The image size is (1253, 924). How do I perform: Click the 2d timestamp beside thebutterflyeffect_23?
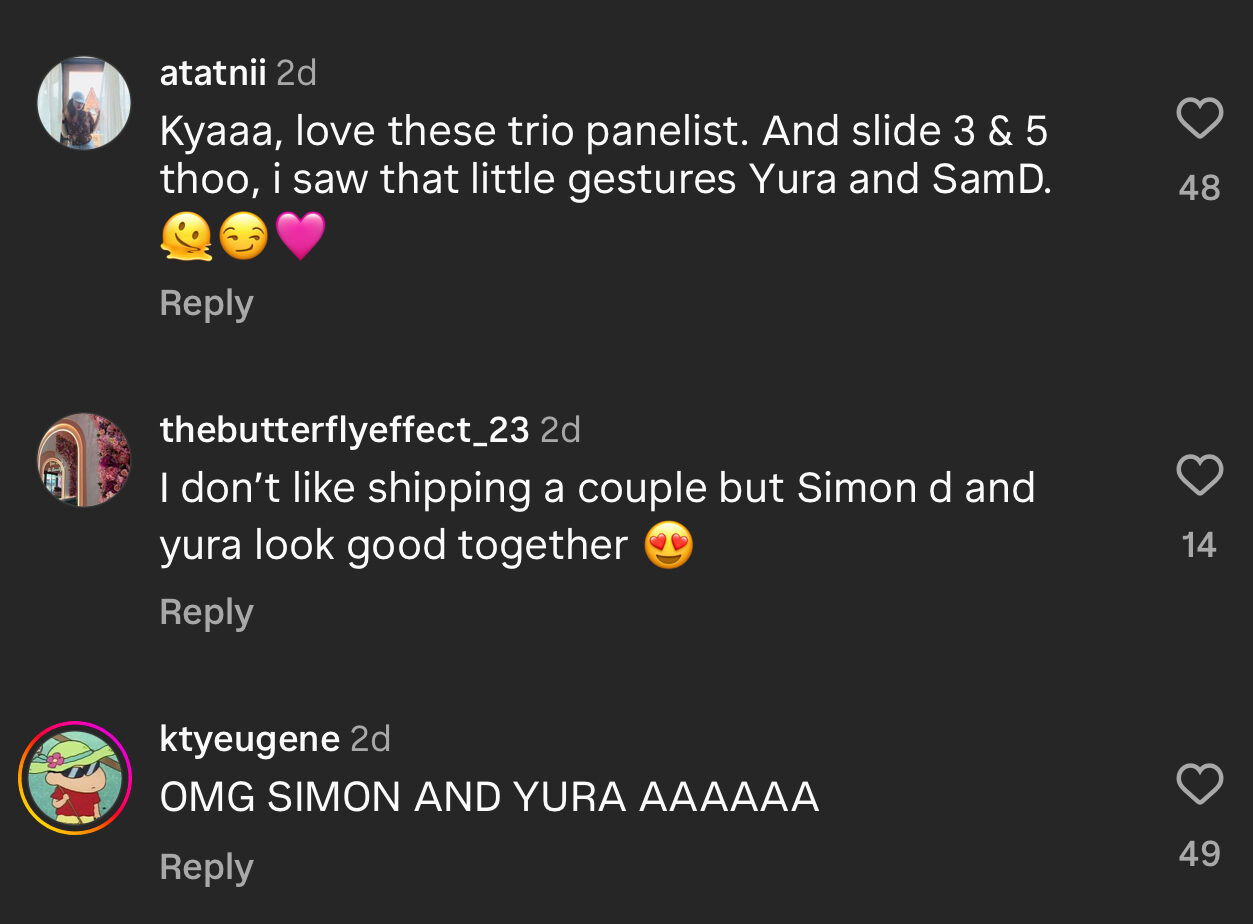560,430
